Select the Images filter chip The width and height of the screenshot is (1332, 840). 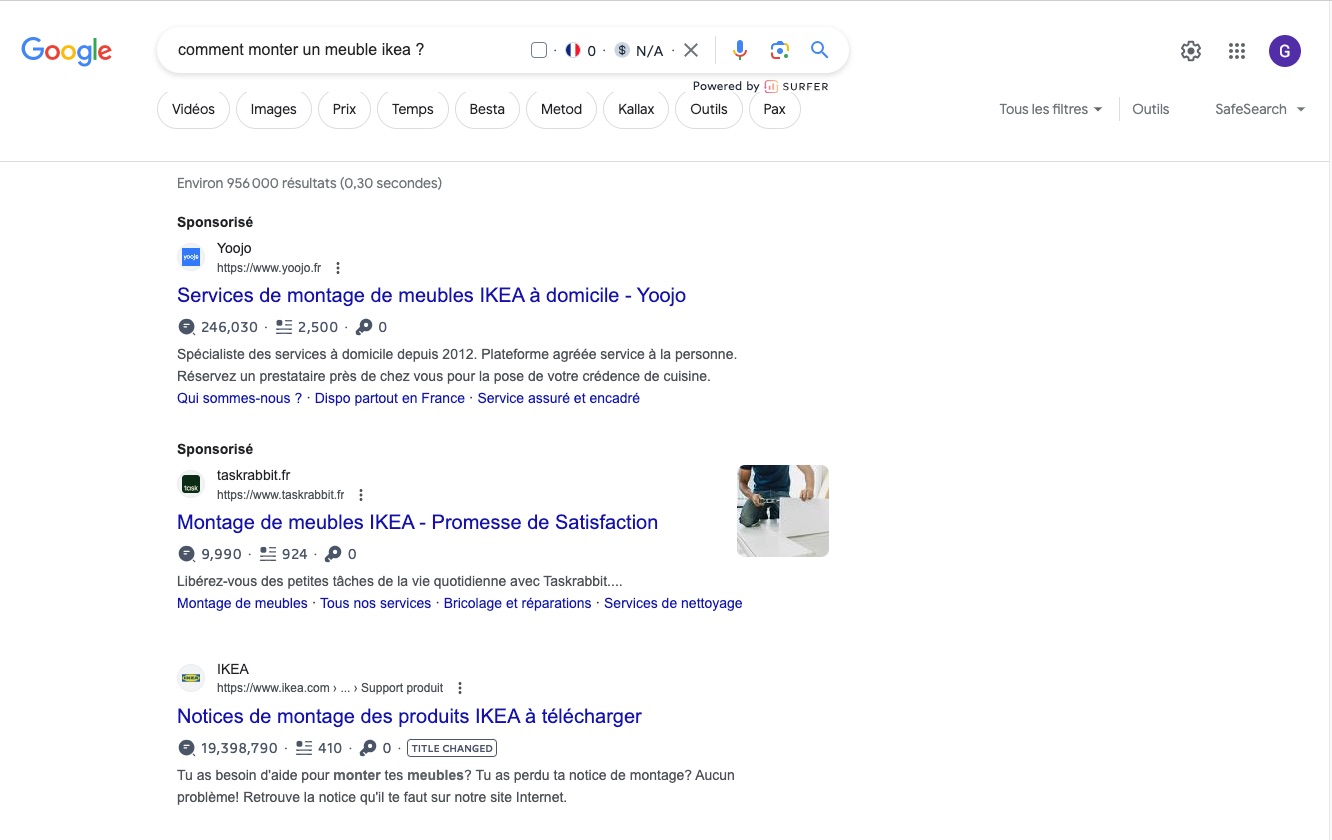[274, 109]
